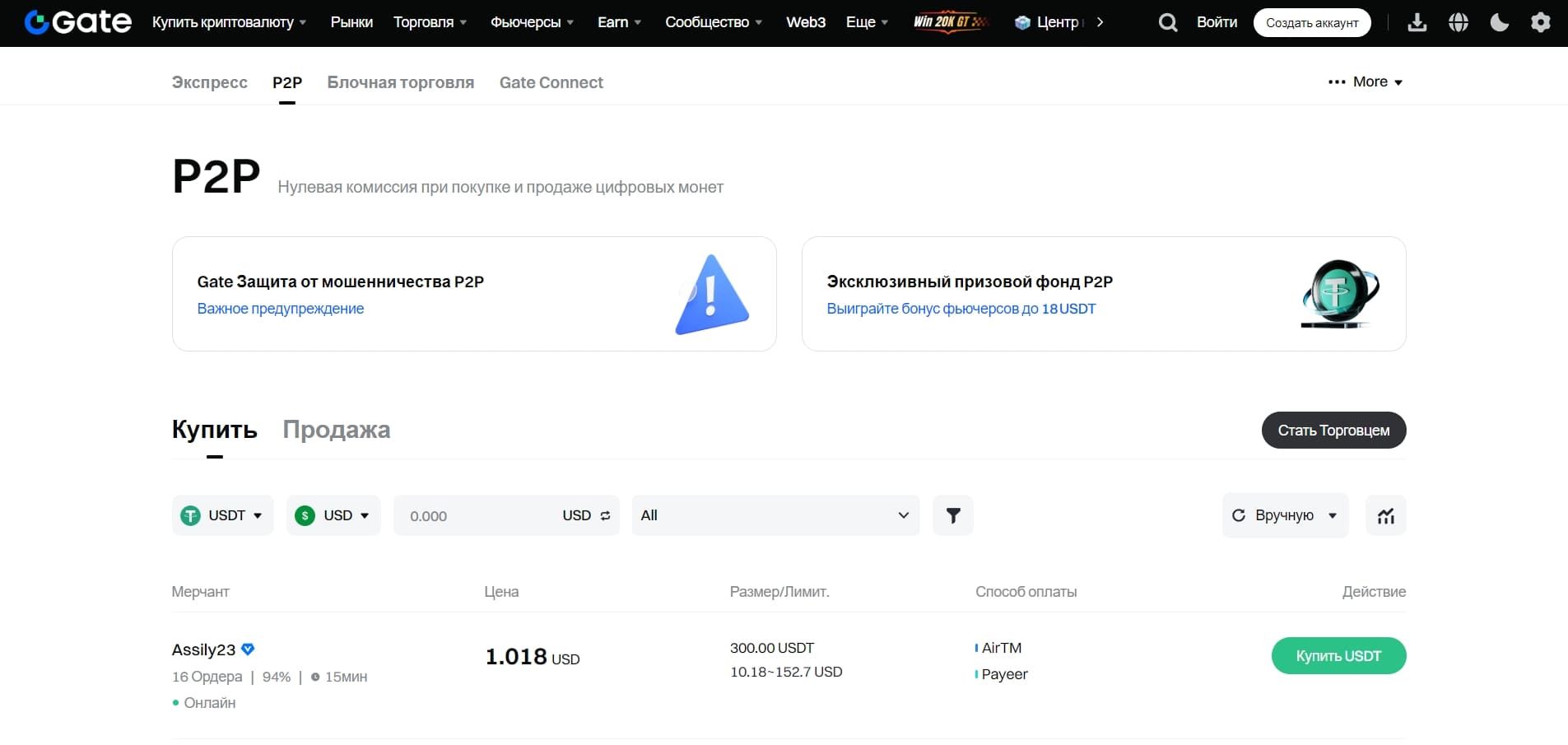Expand Купить криптовалюту menu
Viewport: 1568px width, 745px height.
[229, 22]
